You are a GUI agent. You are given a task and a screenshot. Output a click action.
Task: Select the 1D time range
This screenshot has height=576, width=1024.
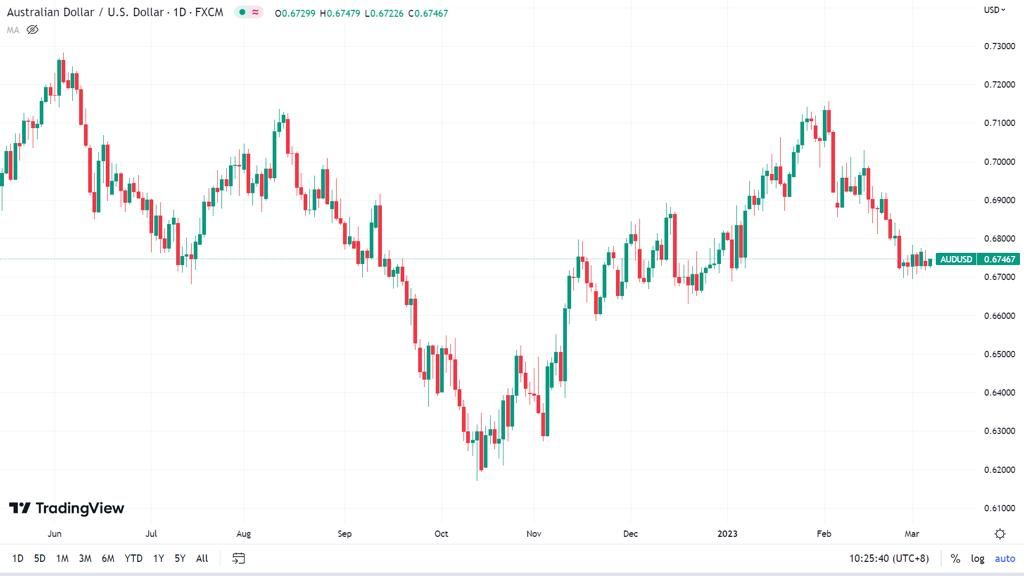click(18, 558)
